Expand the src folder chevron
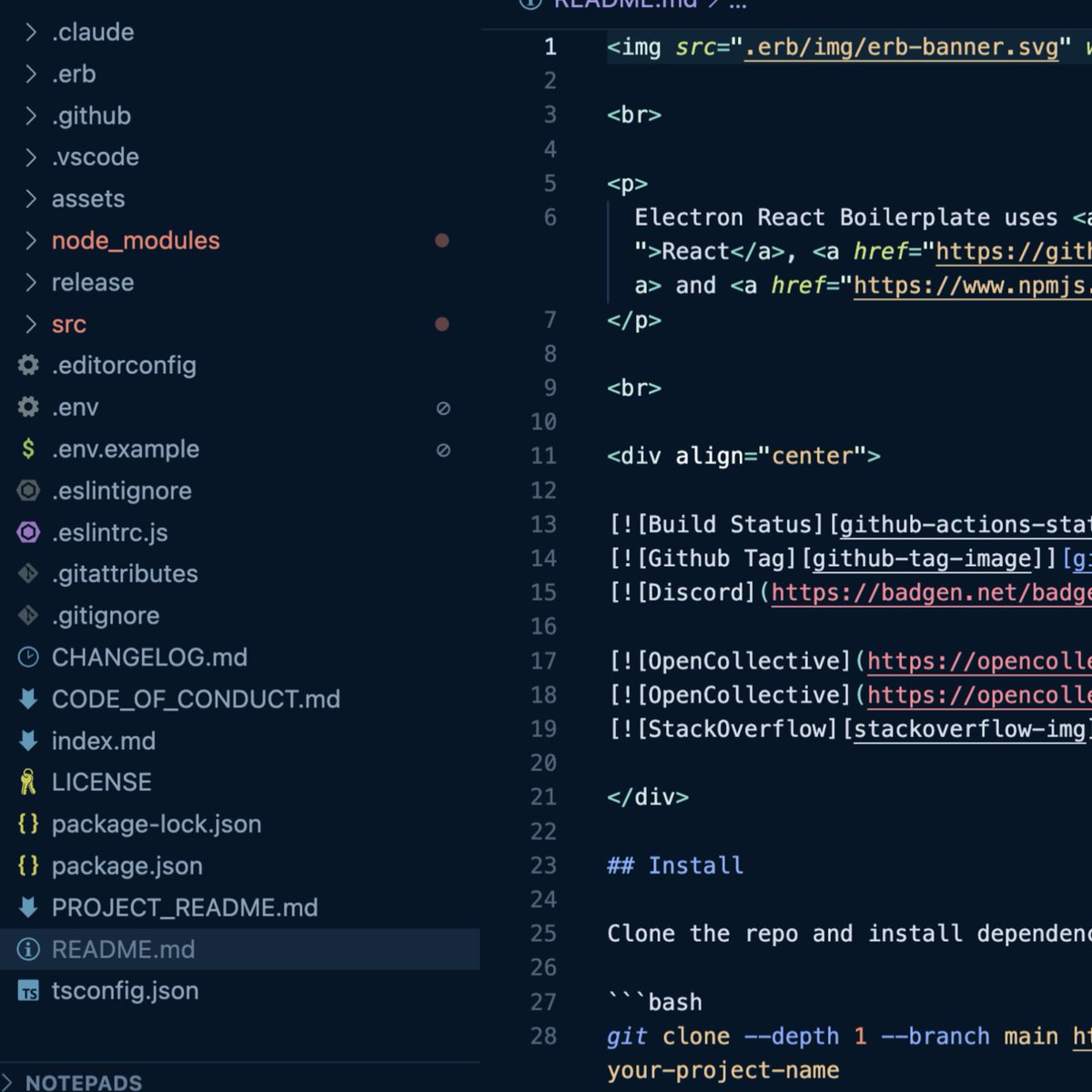 (31, 325)
